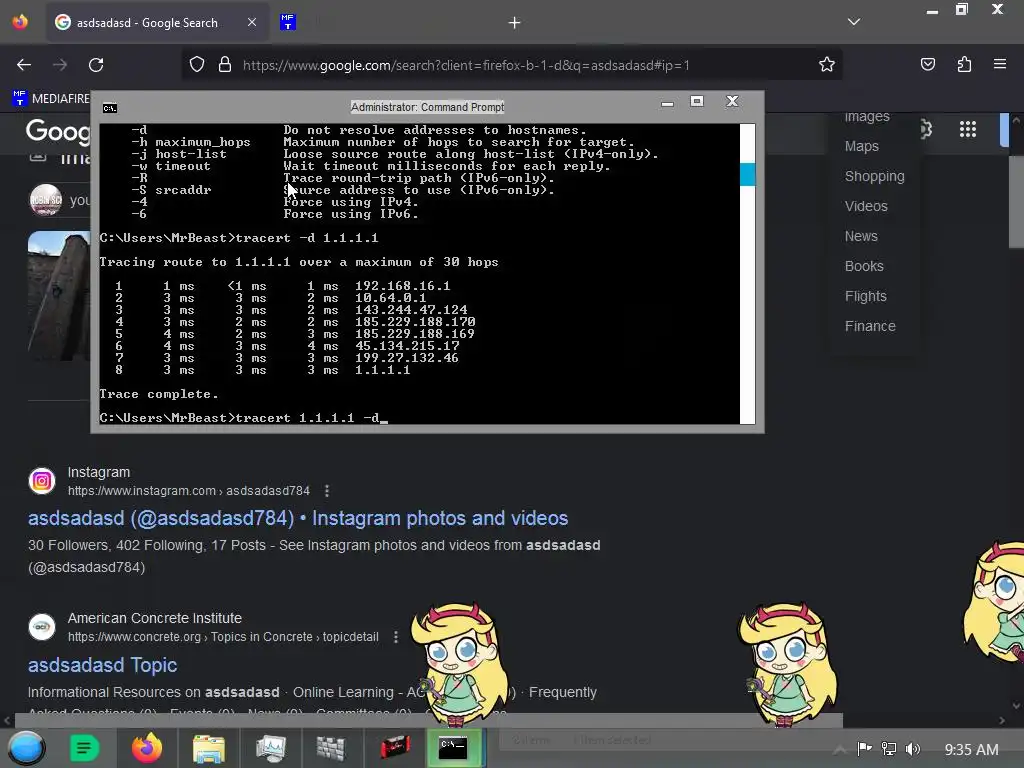Switch to the asdsadasd Google Search tab
The height and width of the screenshot is (768, 1024).
point(157,22)
